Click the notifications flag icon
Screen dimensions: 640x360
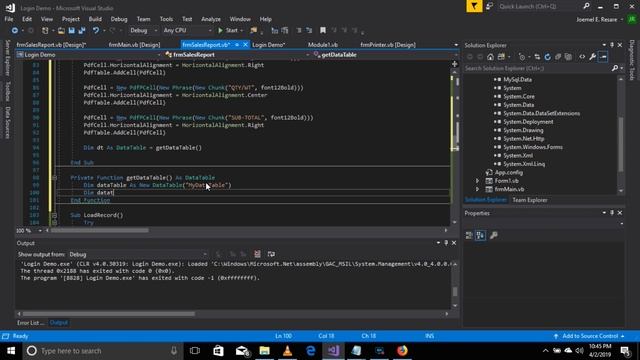[474, 7]
